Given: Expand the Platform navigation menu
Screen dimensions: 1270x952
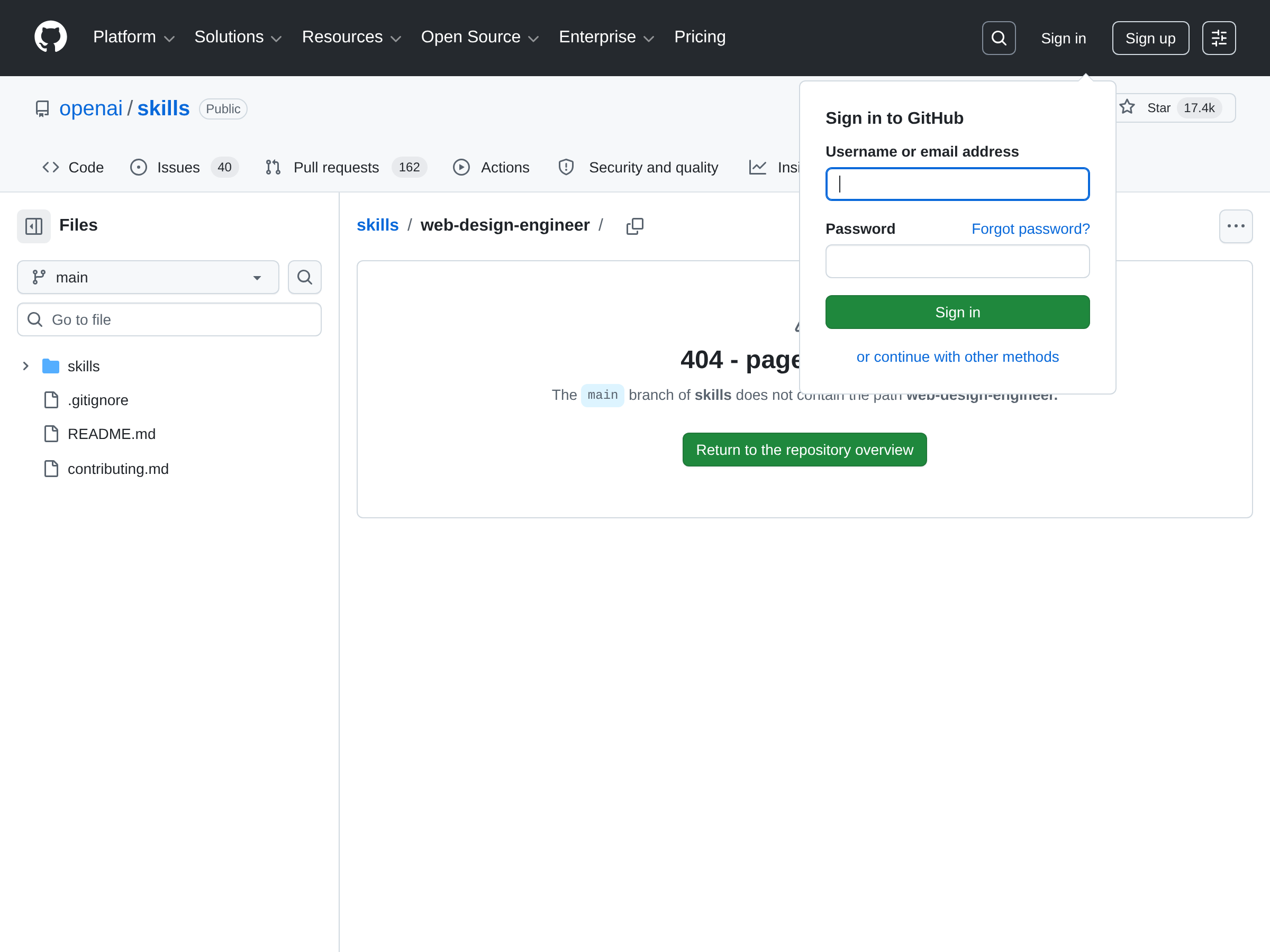Looking at the screenshot, I should 133,38.
